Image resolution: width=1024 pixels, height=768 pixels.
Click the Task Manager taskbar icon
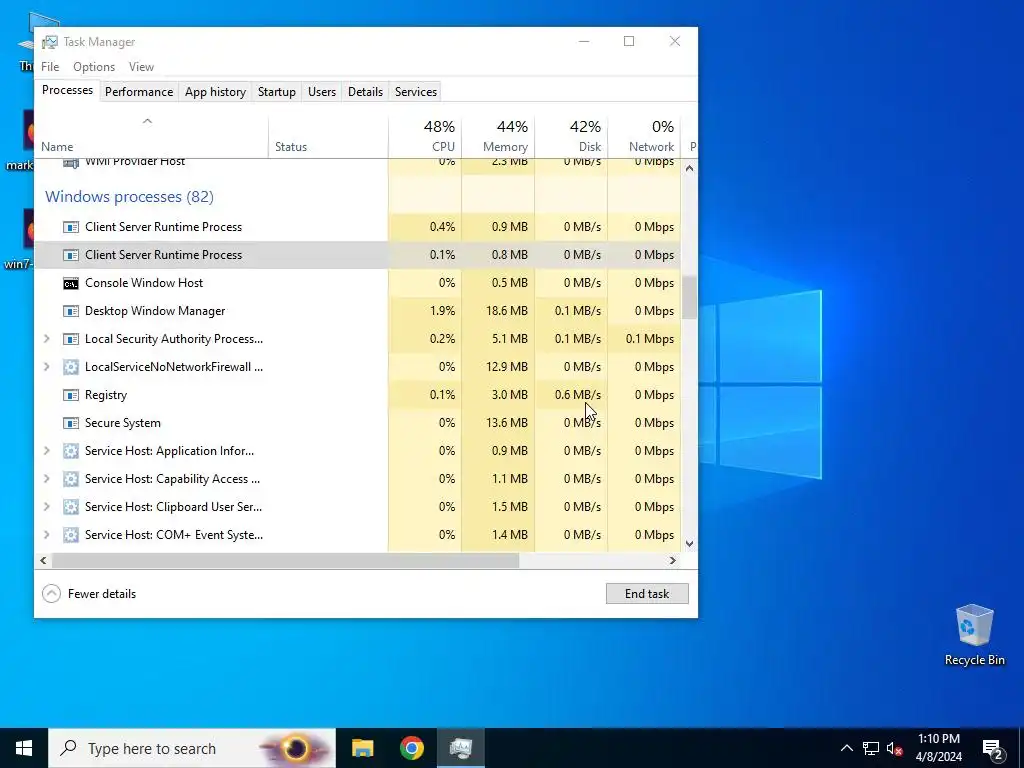click(461, 748)
